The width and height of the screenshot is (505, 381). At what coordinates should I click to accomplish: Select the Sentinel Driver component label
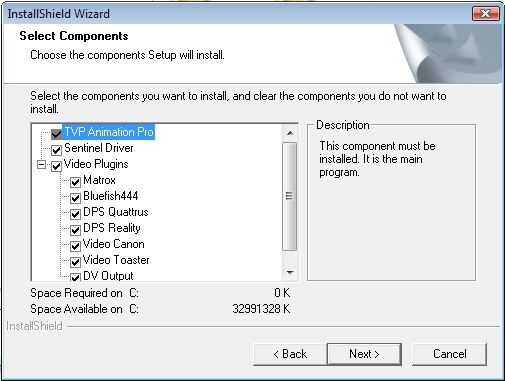click(99, 148)
